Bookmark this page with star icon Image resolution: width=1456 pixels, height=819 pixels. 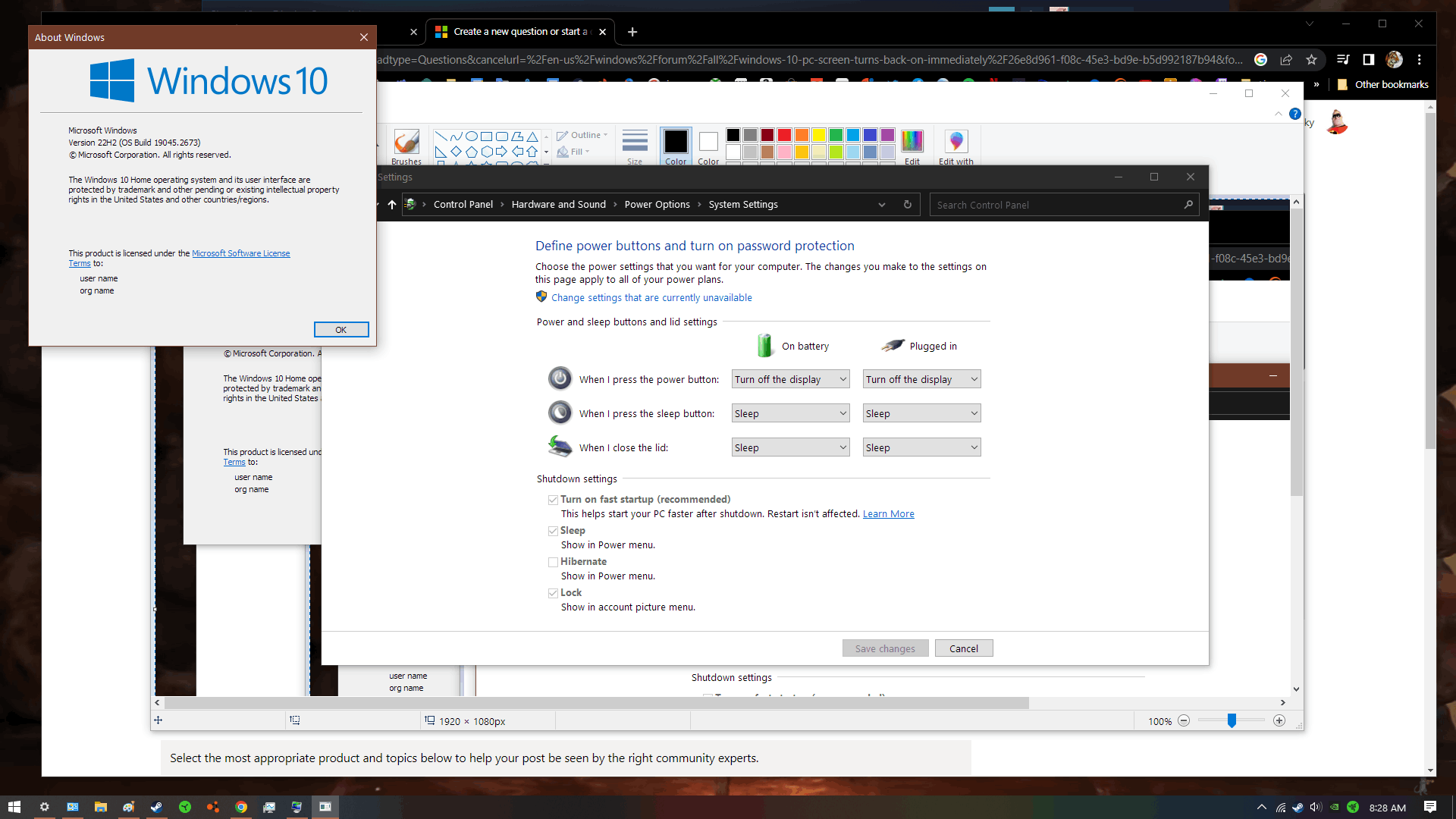1311,60
